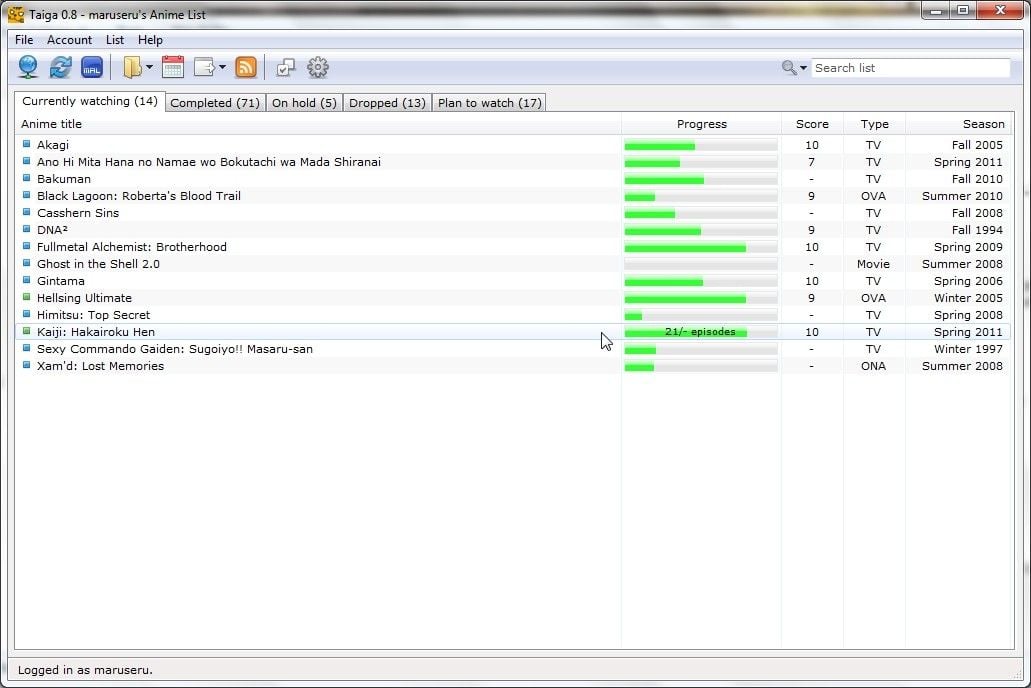Click the Movie type in Ghost in the Shell row
Screen dimensions: 1031x688
click(873, 264)
